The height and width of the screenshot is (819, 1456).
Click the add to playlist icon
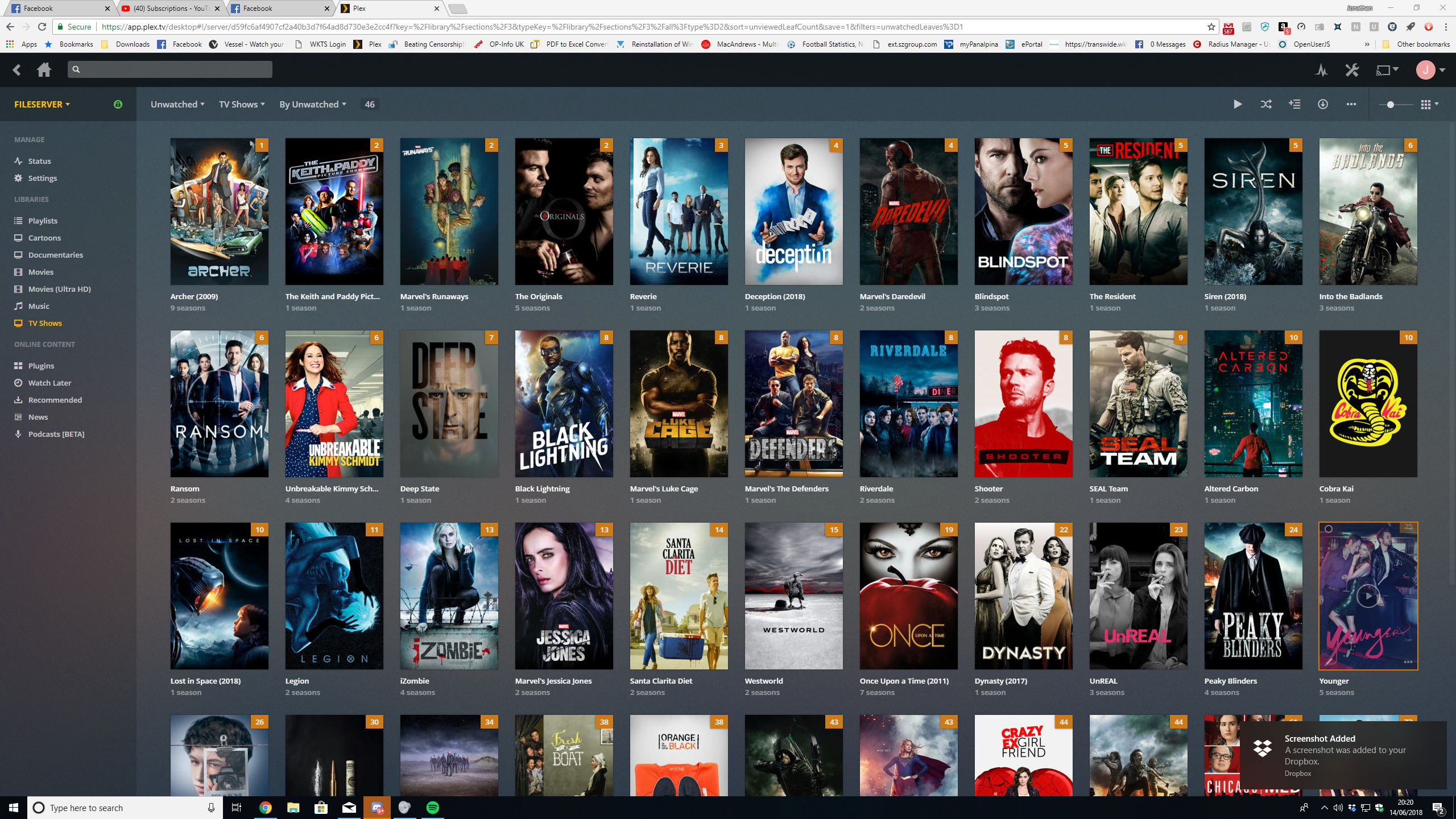pos(1294,104)
